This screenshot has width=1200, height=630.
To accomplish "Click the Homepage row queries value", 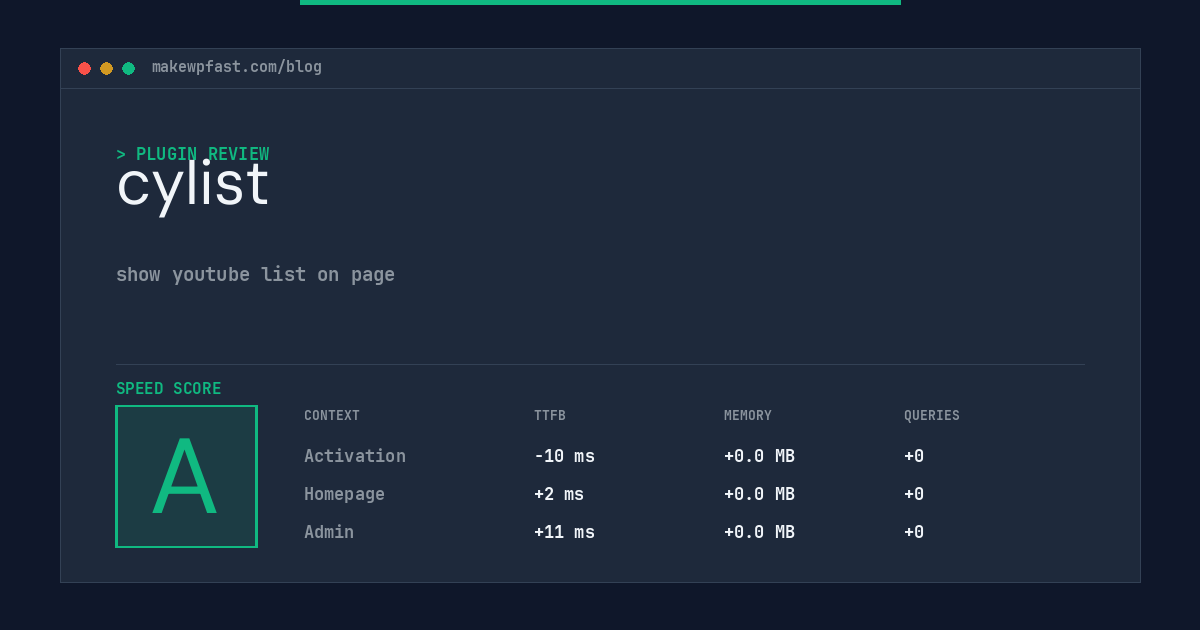I will [x=914, y=494].
